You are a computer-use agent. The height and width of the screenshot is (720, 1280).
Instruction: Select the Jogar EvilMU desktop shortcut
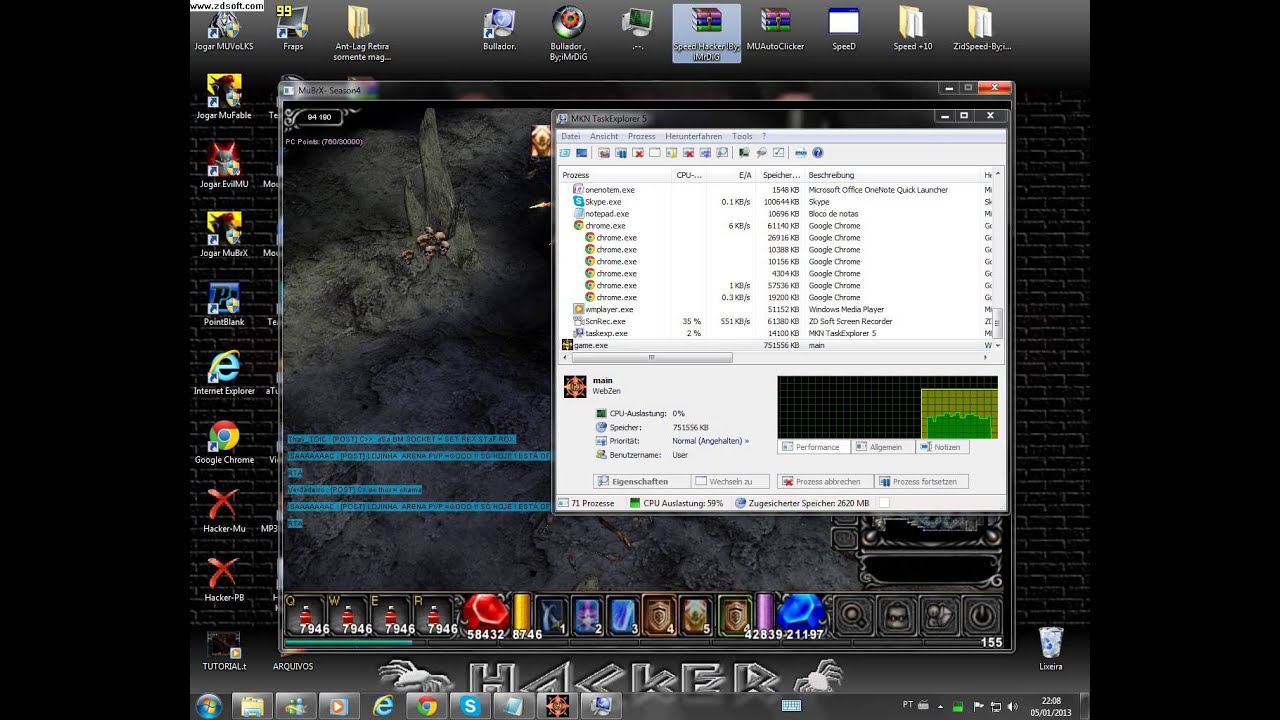224,166
